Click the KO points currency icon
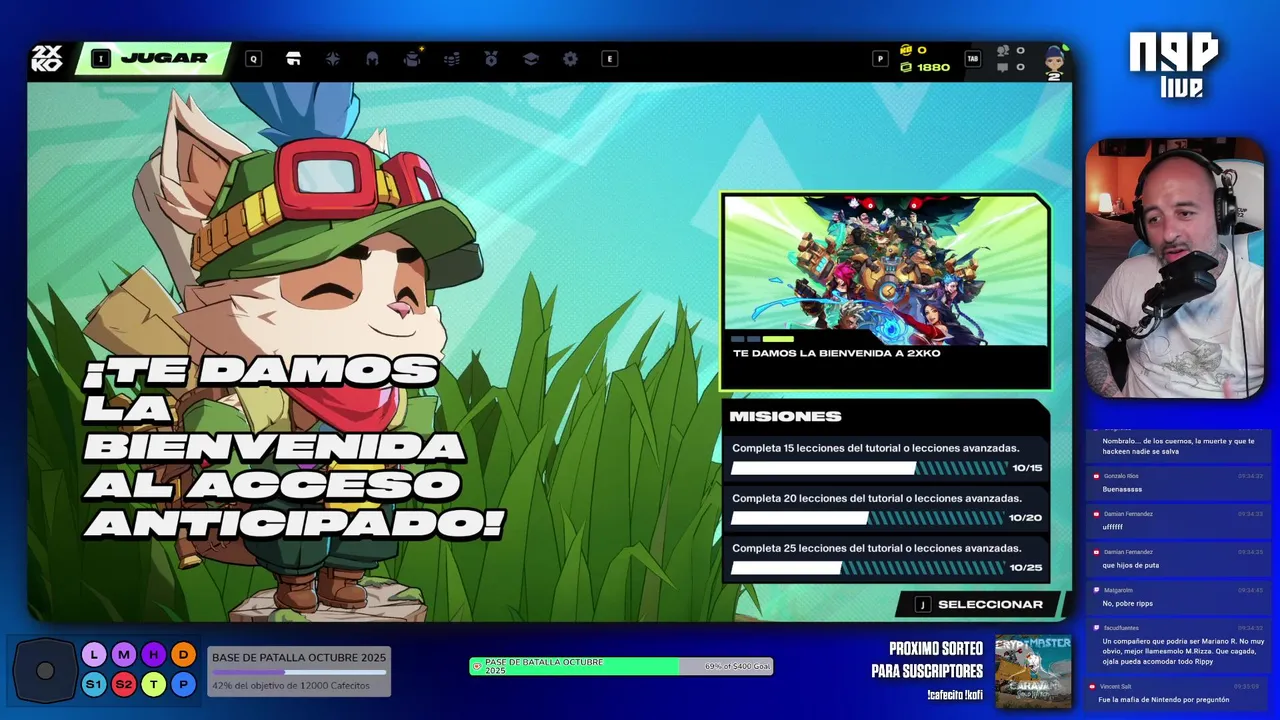The height and width of the screenshot is (720, 1280). 906,50
